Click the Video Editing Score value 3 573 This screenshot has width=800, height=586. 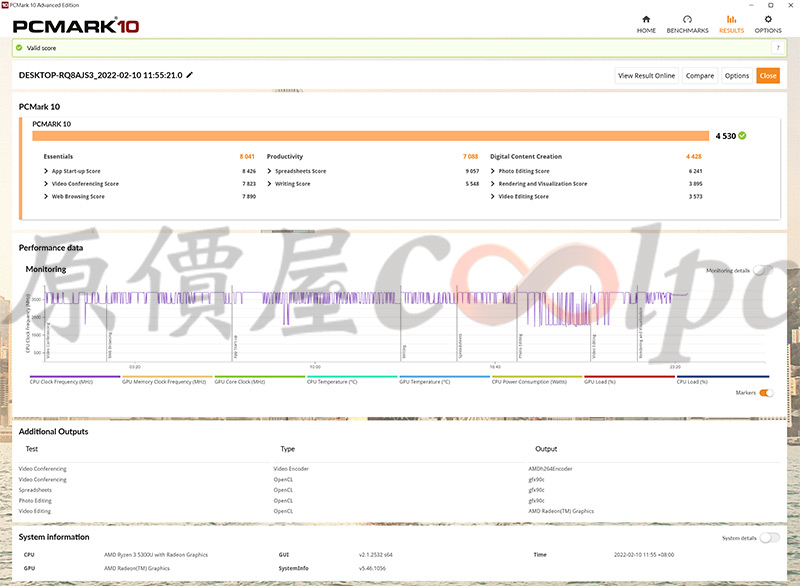click(695, 196)
